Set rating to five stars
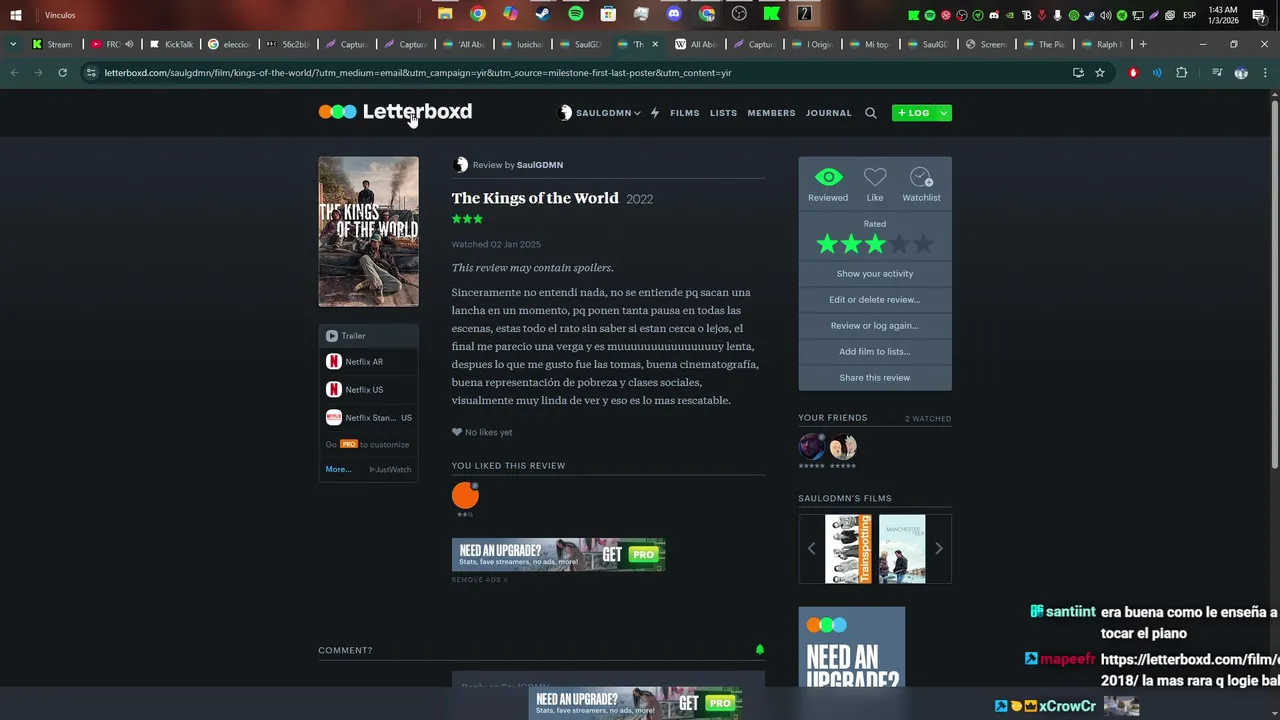 coord(923,244)
